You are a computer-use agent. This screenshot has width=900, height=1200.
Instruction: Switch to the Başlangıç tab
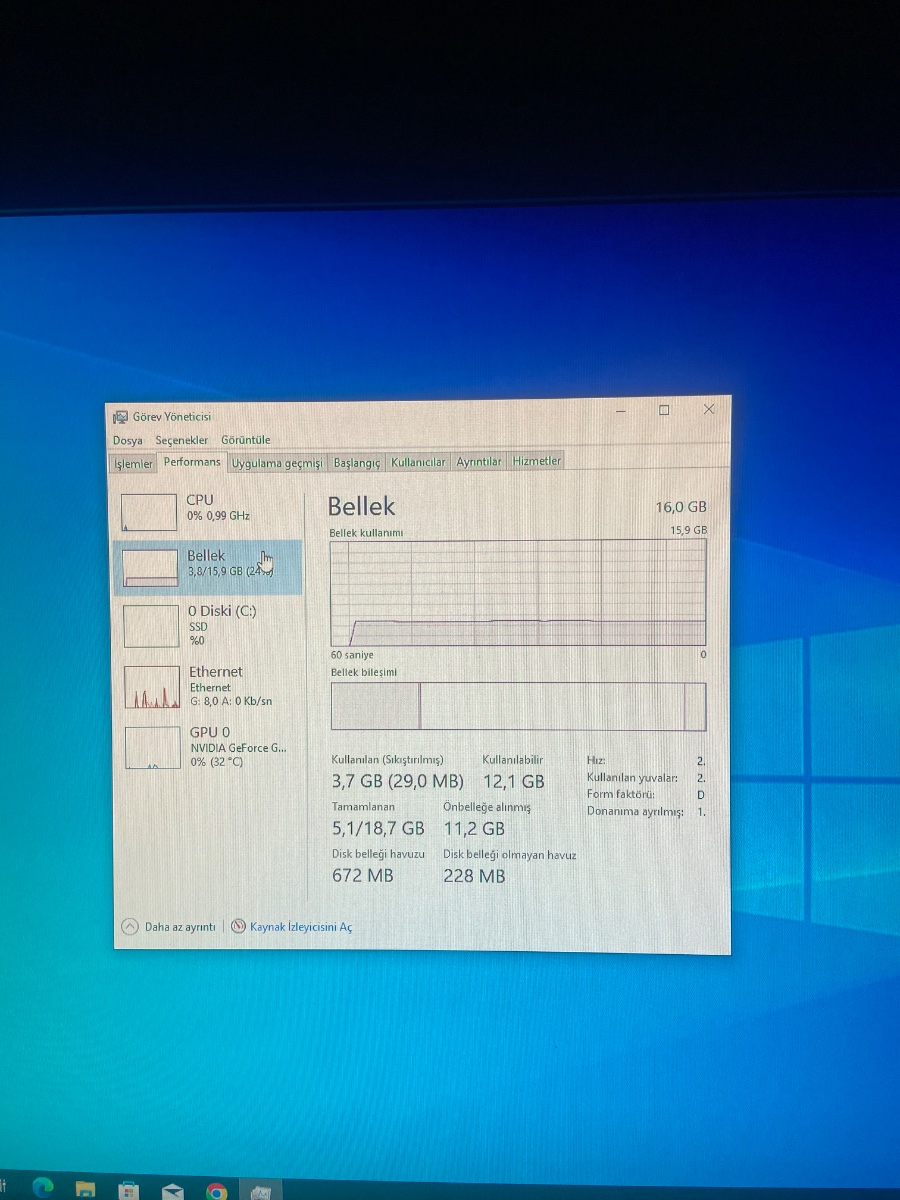click(x=357, y=463)
